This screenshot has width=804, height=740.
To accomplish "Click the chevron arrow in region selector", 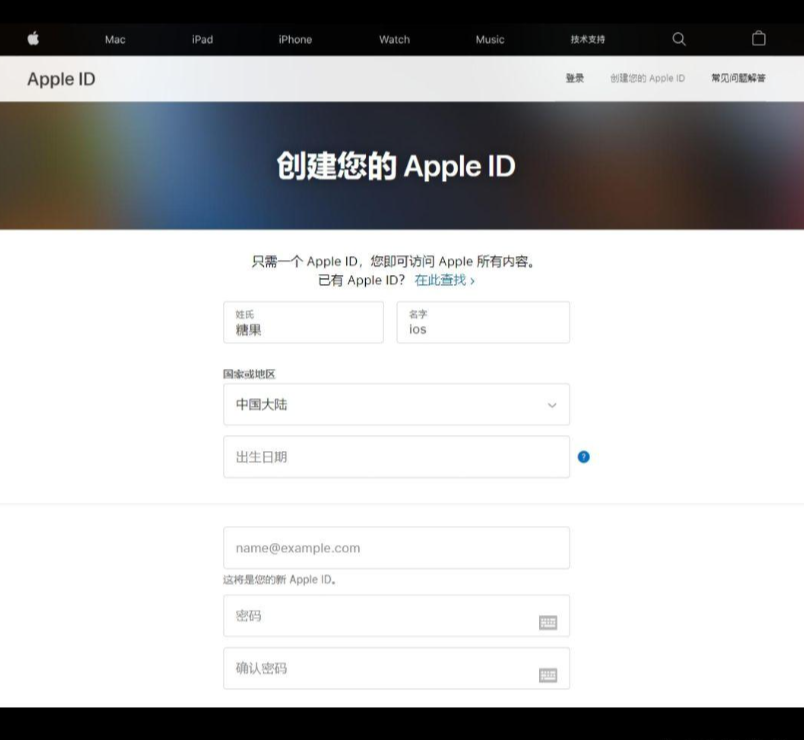I will pos(552,405).
